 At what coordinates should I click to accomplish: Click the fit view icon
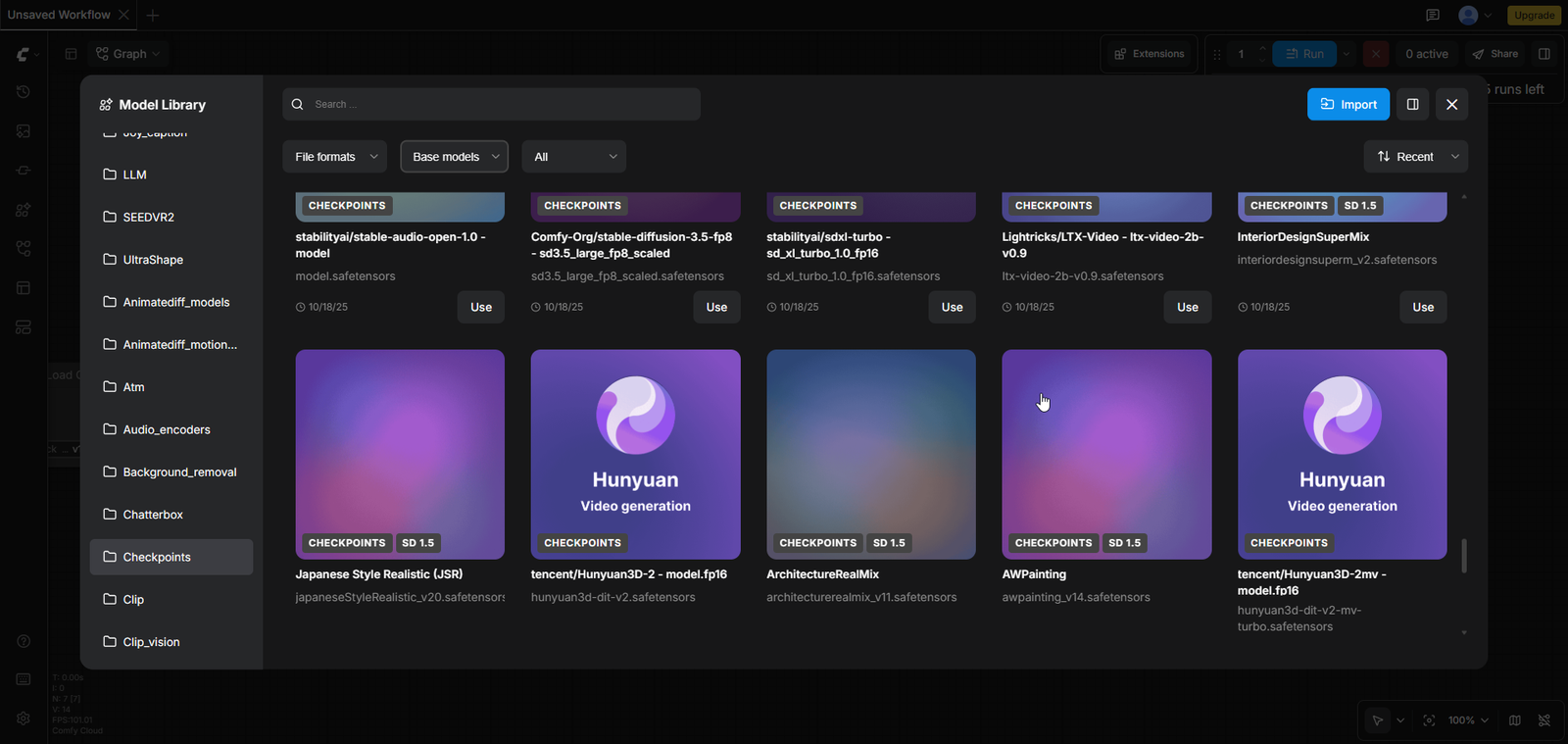point(1429,720)
